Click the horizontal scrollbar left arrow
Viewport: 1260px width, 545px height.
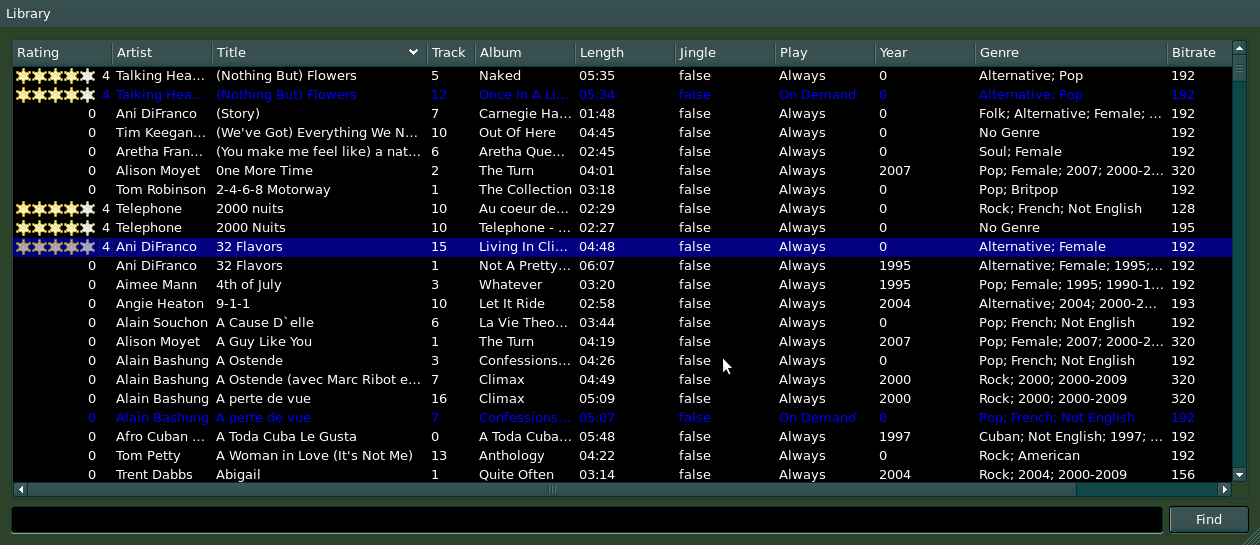coord(20,490)
